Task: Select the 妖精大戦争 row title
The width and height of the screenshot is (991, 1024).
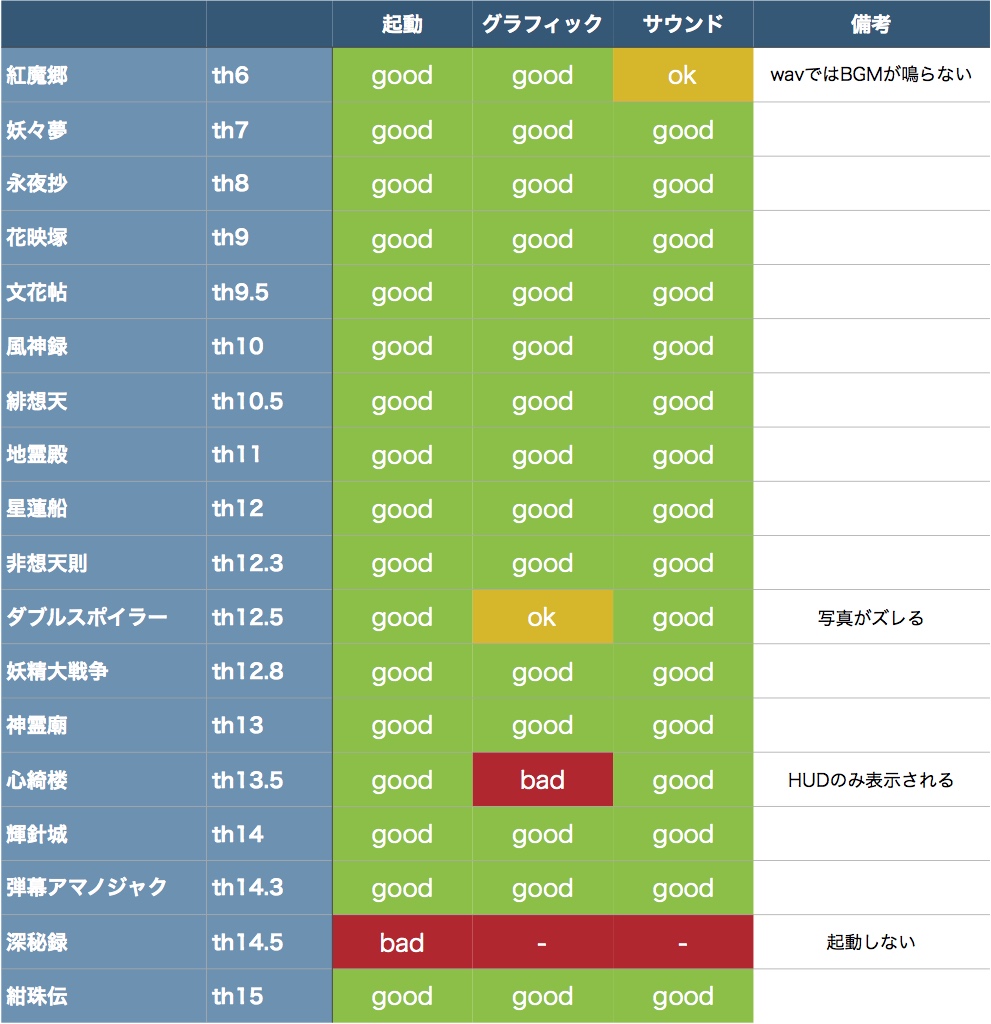Action: (103, 671)
